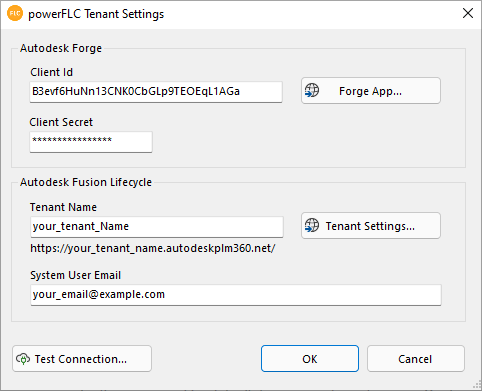Run the Test Connection… button

[82, 359]
